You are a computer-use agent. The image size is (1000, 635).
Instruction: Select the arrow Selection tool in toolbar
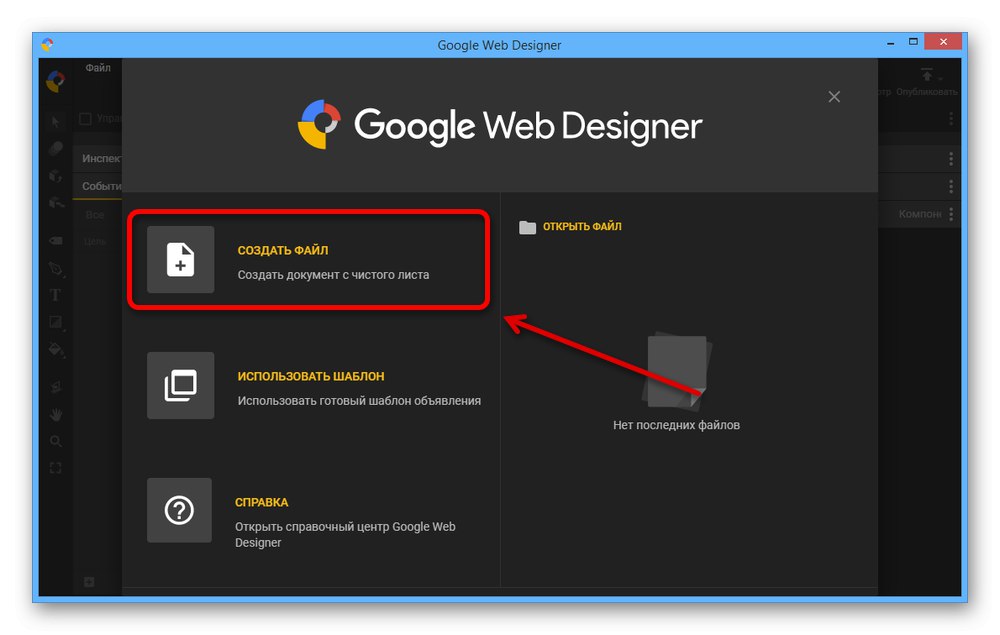(x=56, y=121)
